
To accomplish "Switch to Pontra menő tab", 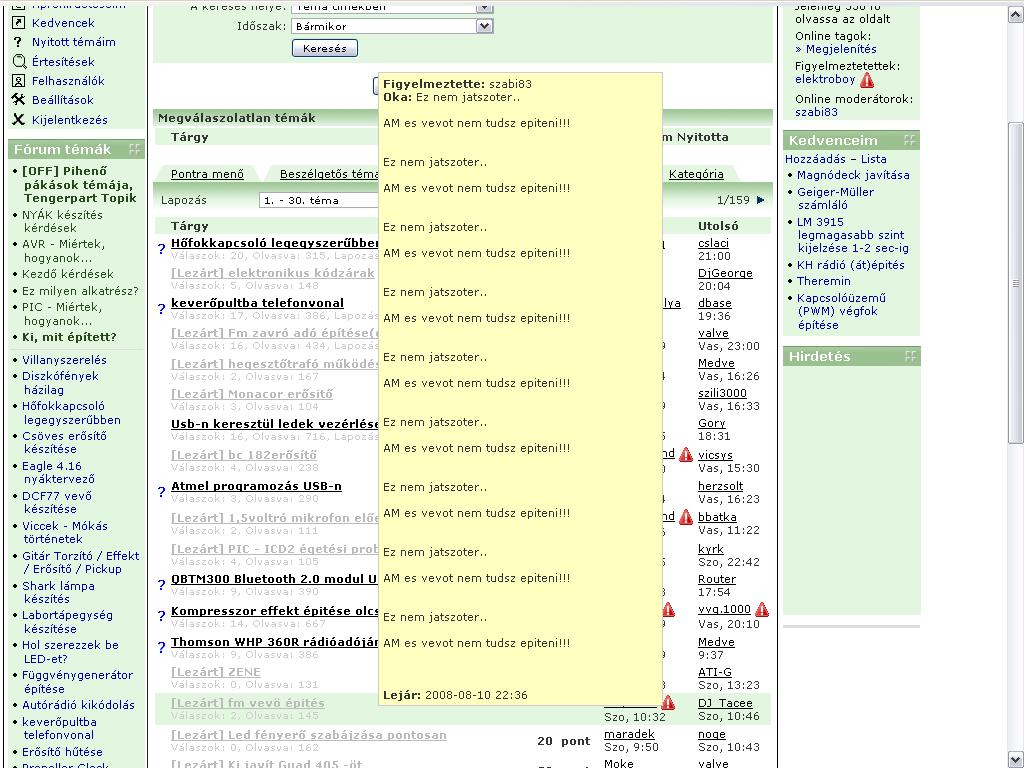I will [207, 174].
